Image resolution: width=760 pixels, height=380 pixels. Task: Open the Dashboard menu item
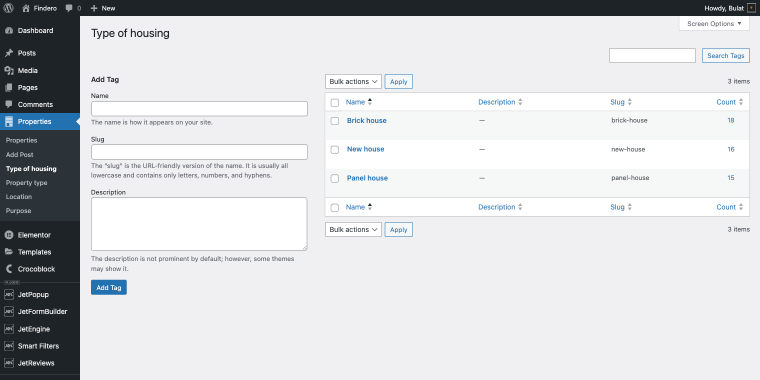click(35, 31)
